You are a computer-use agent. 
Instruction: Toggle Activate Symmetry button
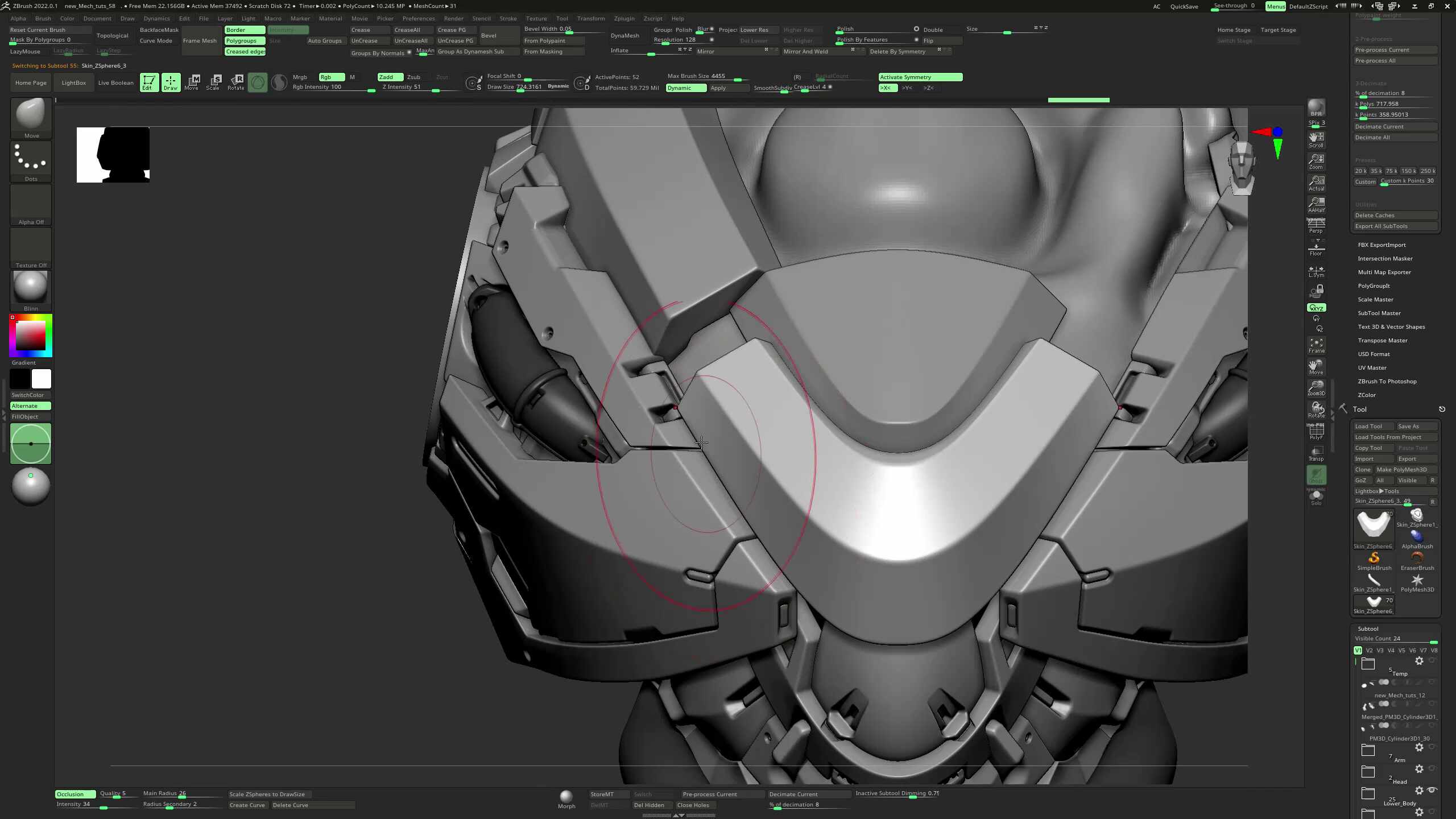click(x=920, y=77)
